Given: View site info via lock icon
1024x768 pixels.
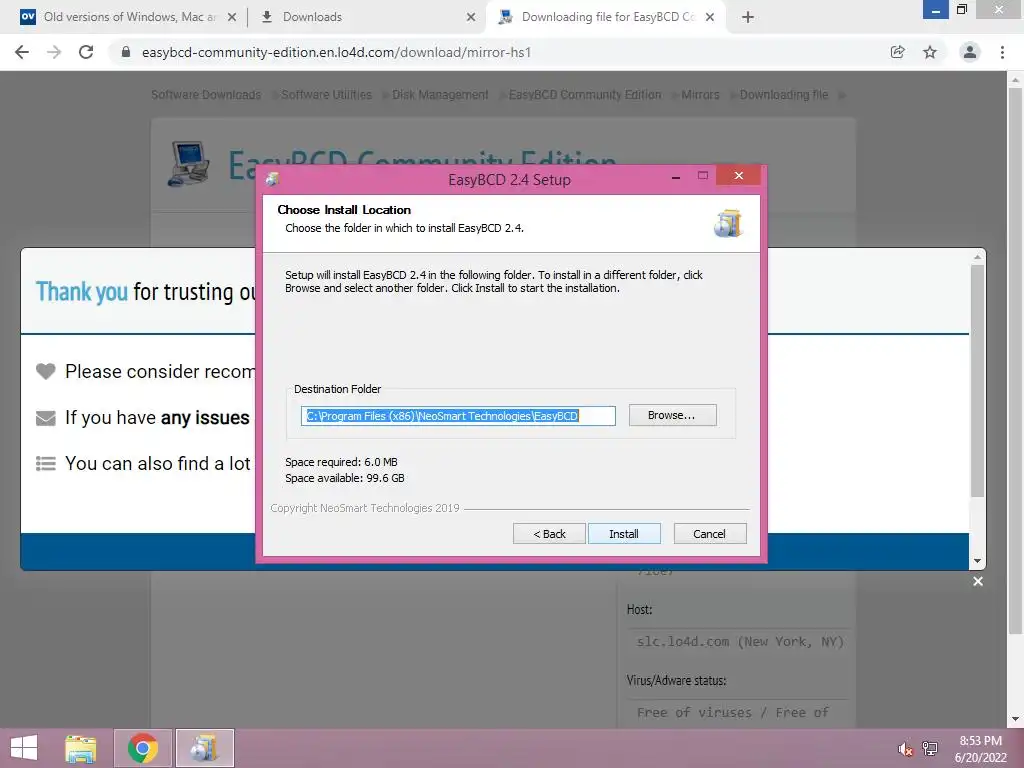Looking at the screenshot, I should coord(126,52).
